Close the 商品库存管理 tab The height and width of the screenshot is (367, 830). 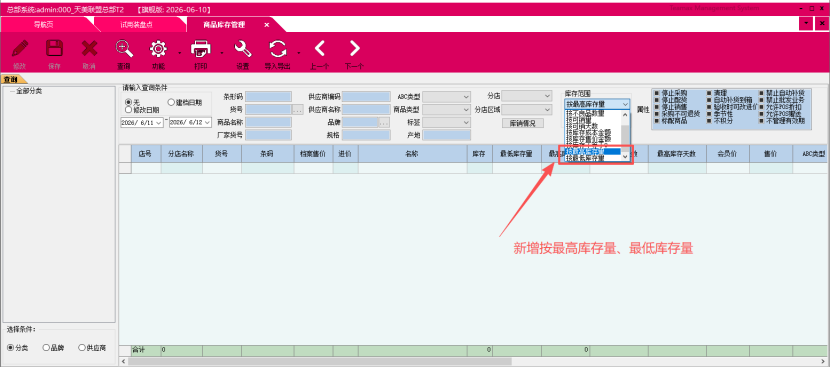point(267,24)
